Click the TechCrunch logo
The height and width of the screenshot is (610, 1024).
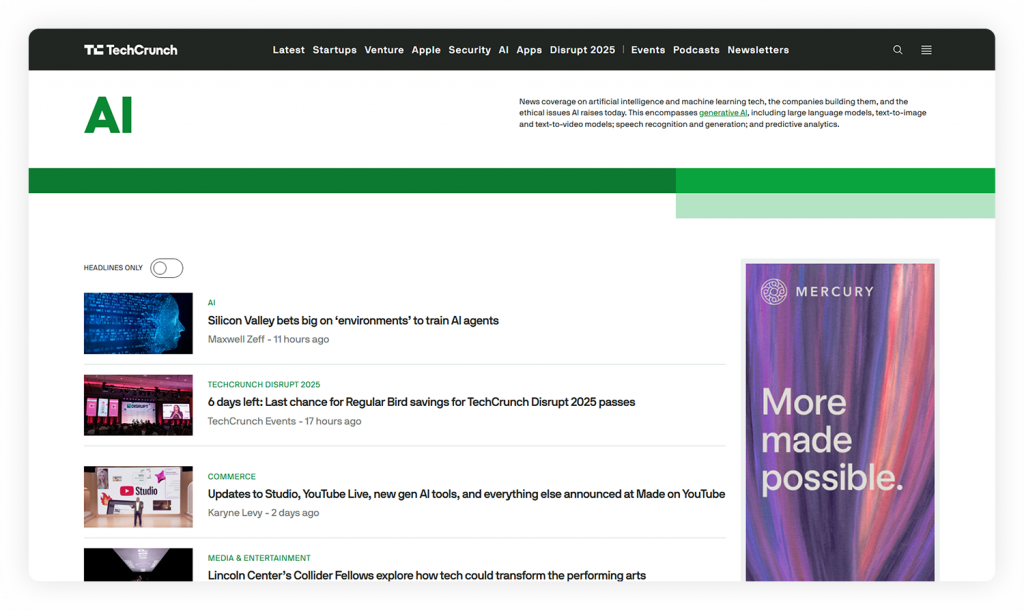(131, 50)
